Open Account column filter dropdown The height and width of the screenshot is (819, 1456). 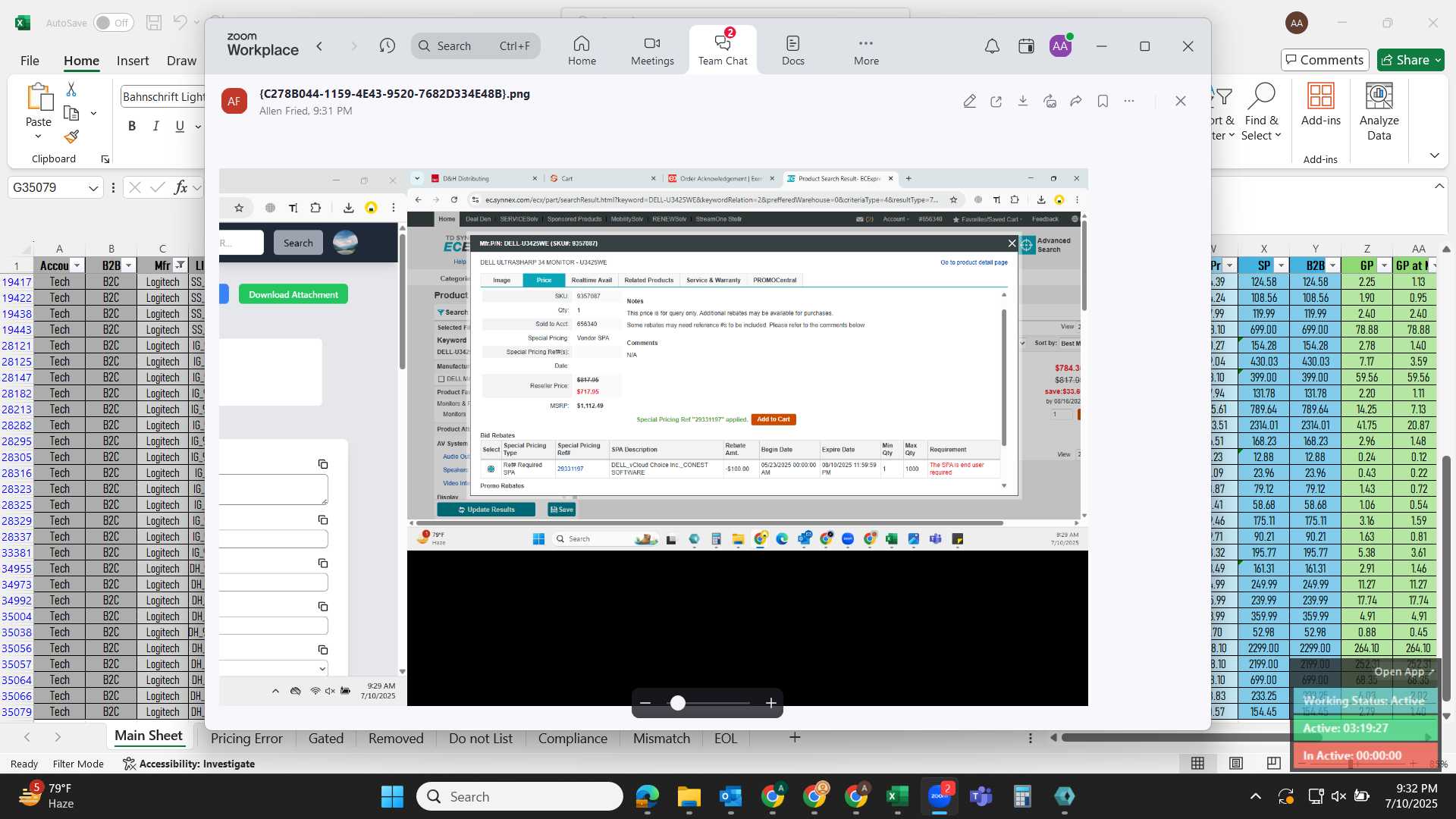[x=77, y=265]
